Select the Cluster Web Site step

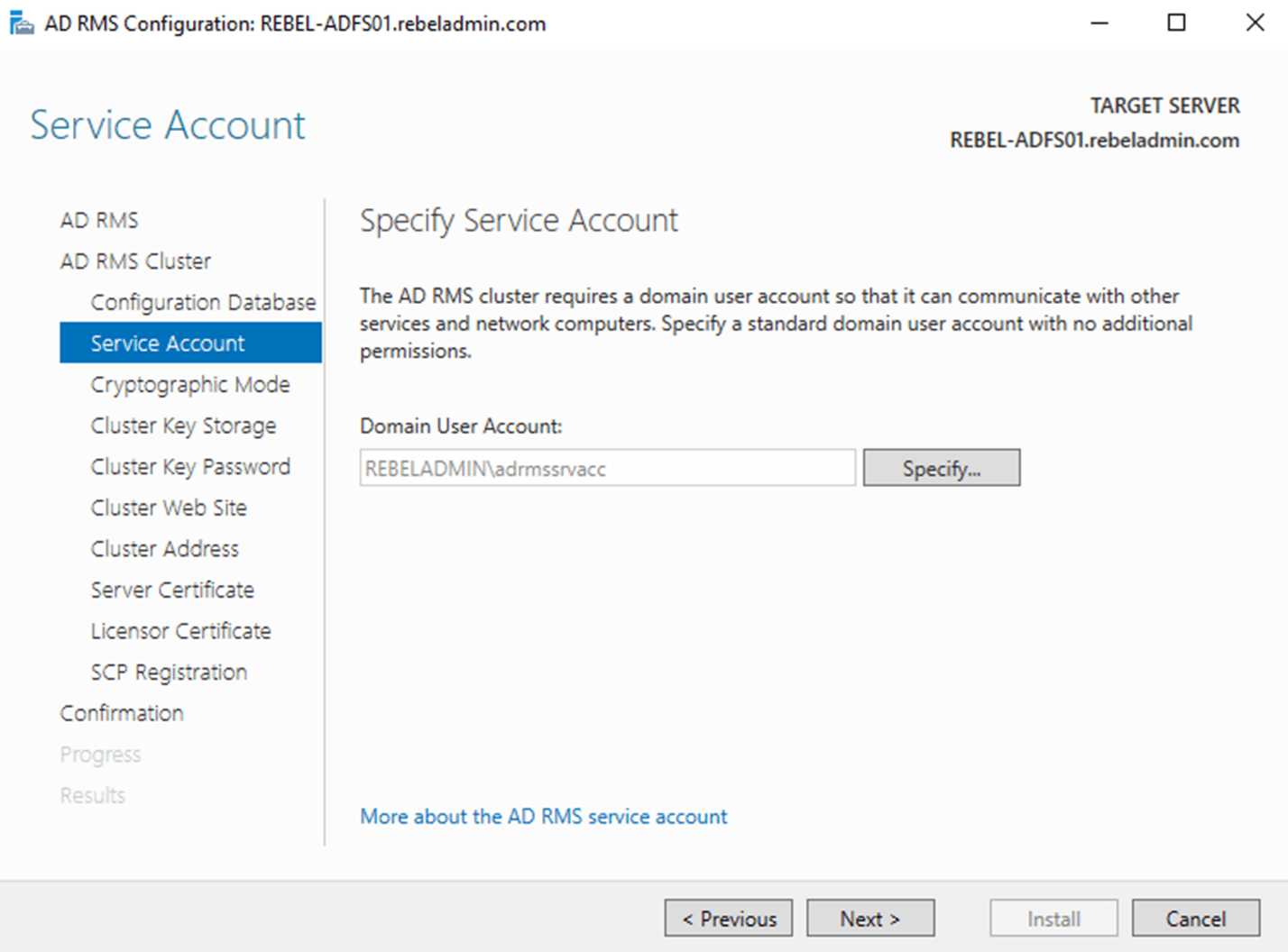coord(169,508)
